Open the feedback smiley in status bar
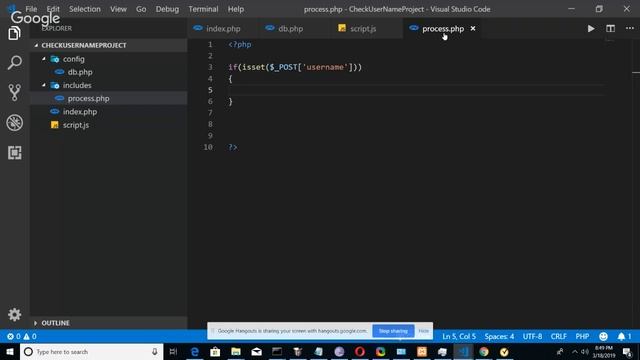This screenshot has height=360, width=640. tap(603, 336)
